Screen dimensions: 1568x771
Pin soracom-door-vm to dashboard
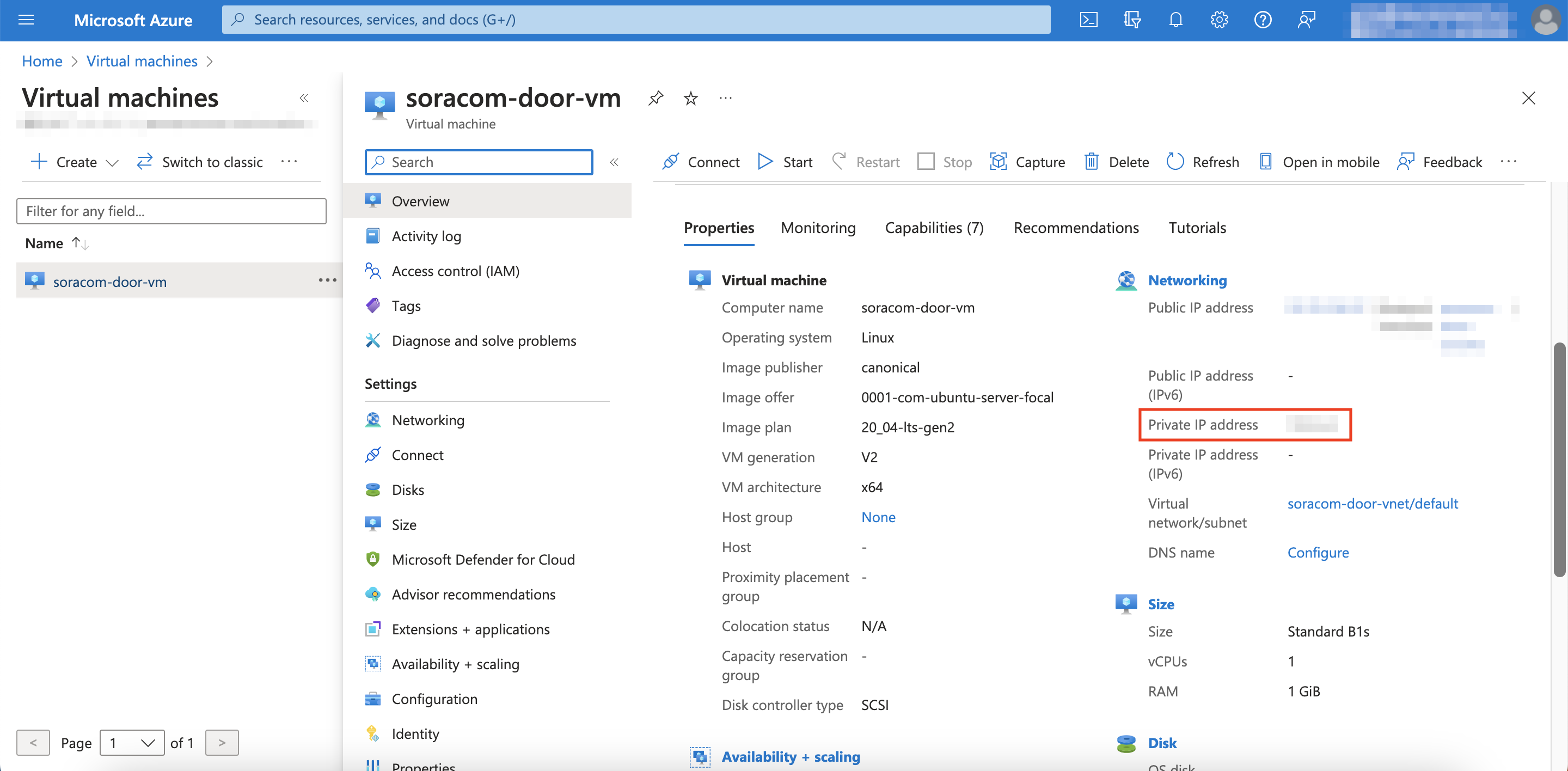(x=656, y=98)
